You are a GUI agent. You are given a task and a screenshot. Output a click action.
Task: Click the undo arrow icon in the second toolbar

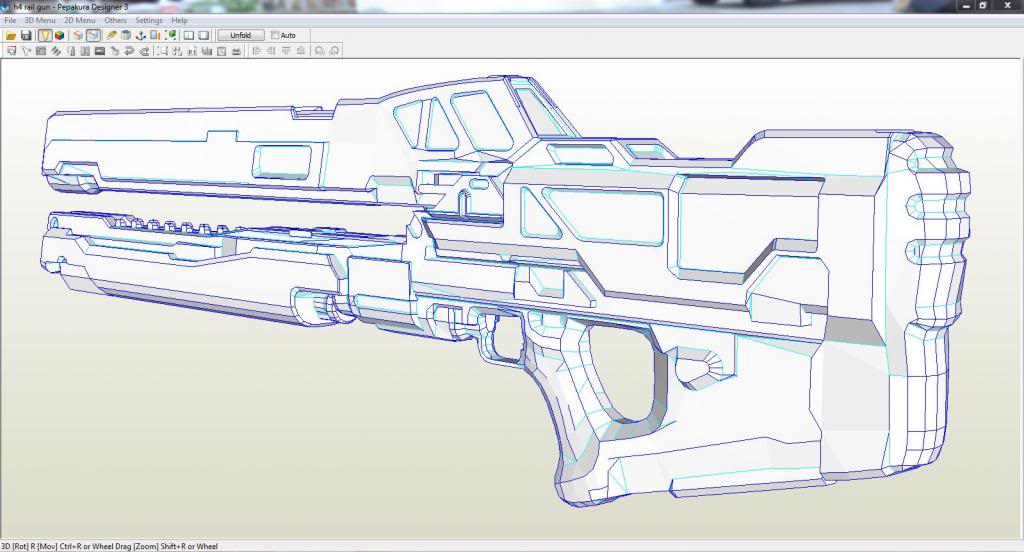[x=129, y=50]
